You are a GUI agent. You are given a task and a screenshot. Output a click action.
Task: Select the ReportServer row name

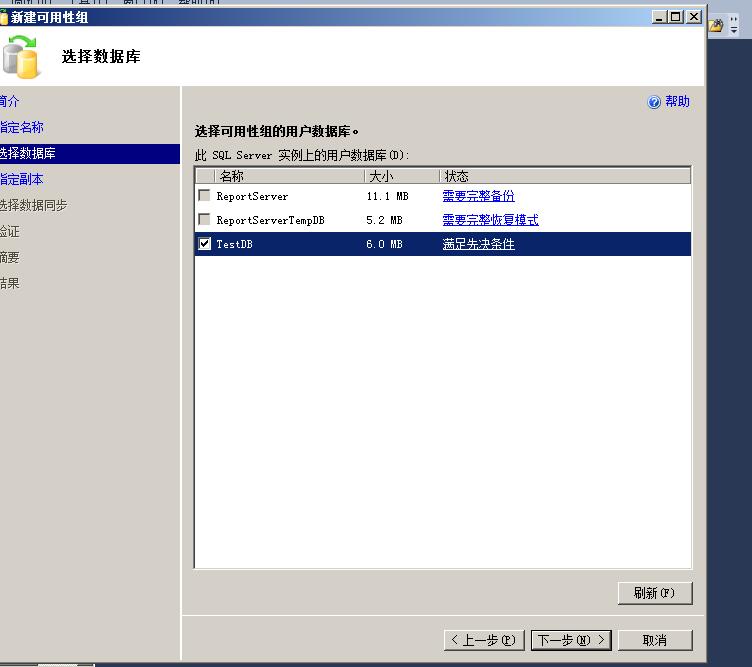click(252, 196)
